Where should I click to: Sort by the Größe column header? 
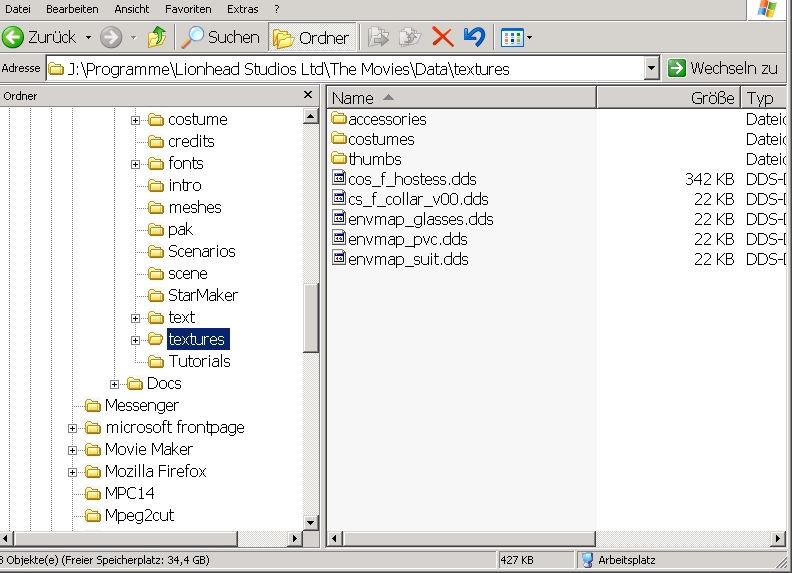[667, 98]
